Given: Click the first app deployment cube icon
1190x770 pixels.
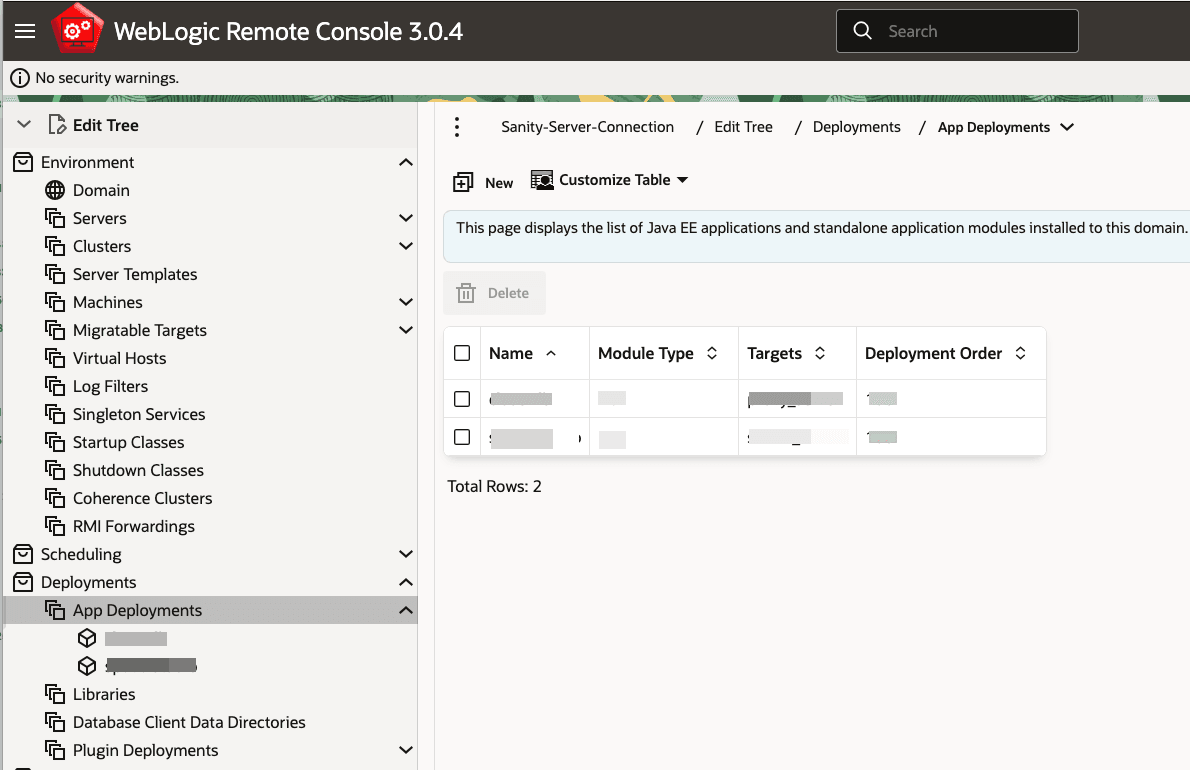Looking at the screenshot, I should 87,638.
